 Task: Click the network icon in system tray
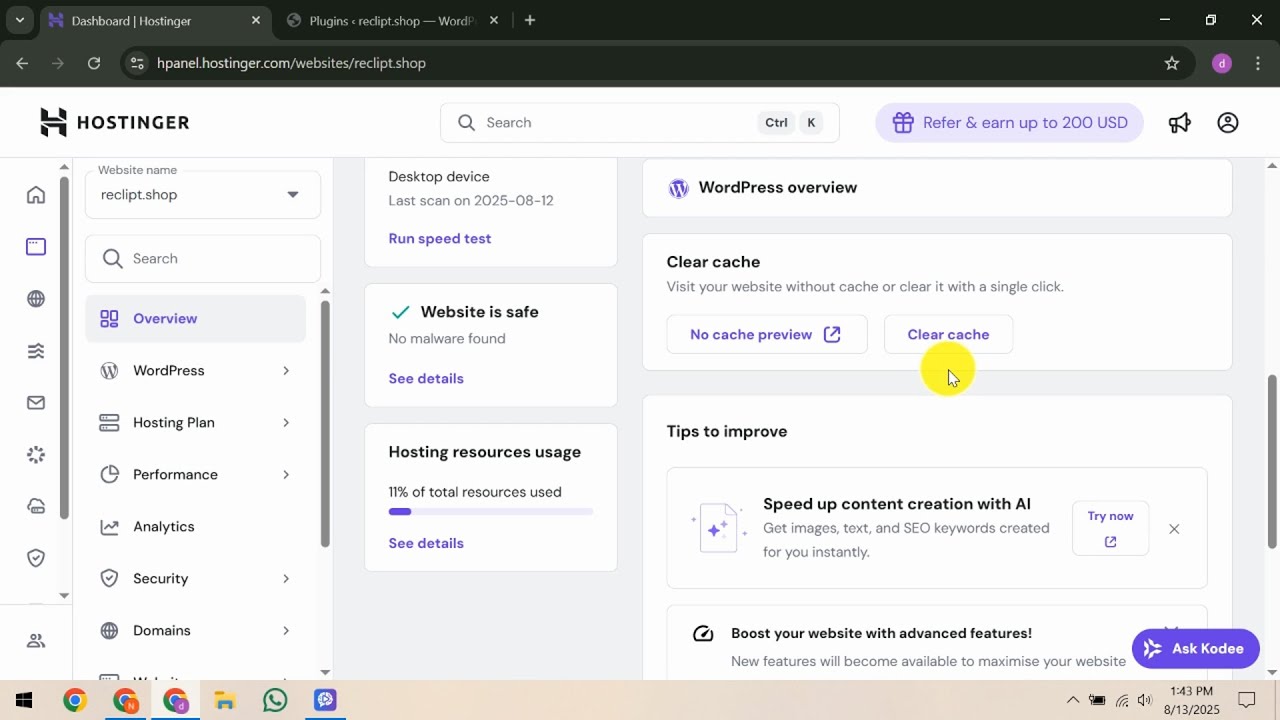click(x=1122, y=700)
